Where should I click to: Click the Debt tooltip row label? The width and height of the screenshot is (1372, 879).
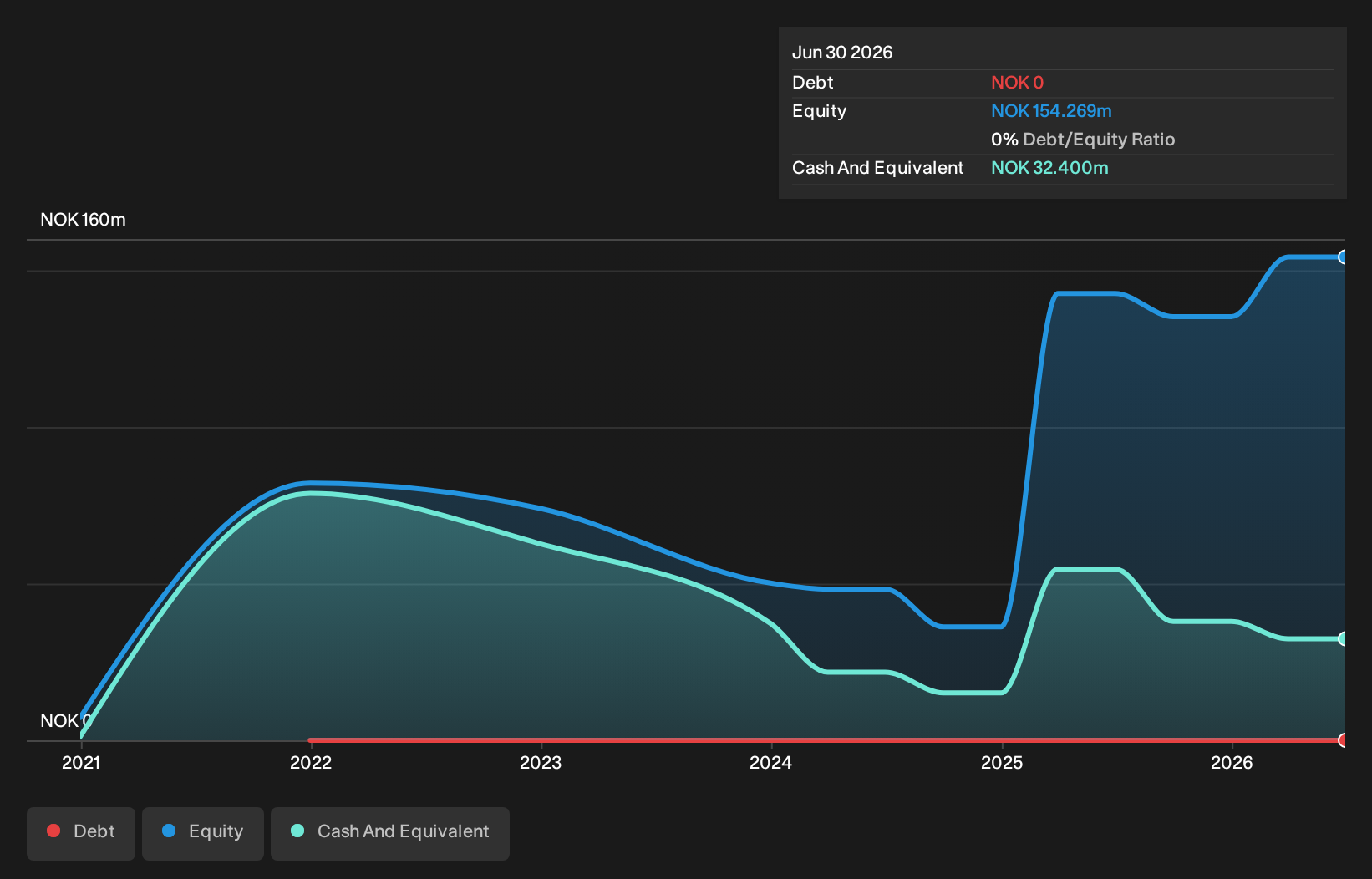pyautogui.click(x=813, y=83)
